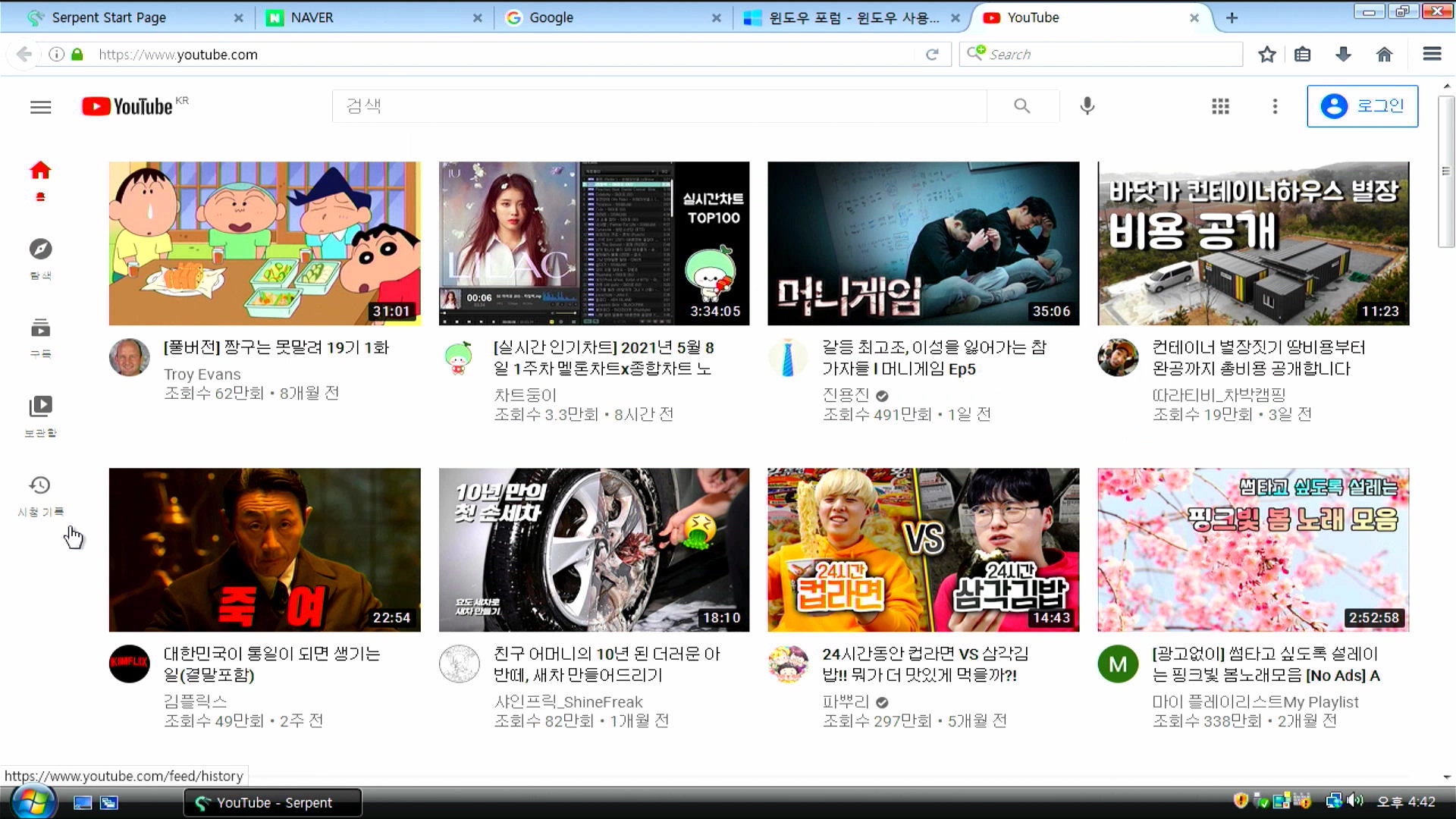The height and width of the screenshot is (819, 1456).
Task: Click the 로그인 sign-in button
Action: (1362, 106)
